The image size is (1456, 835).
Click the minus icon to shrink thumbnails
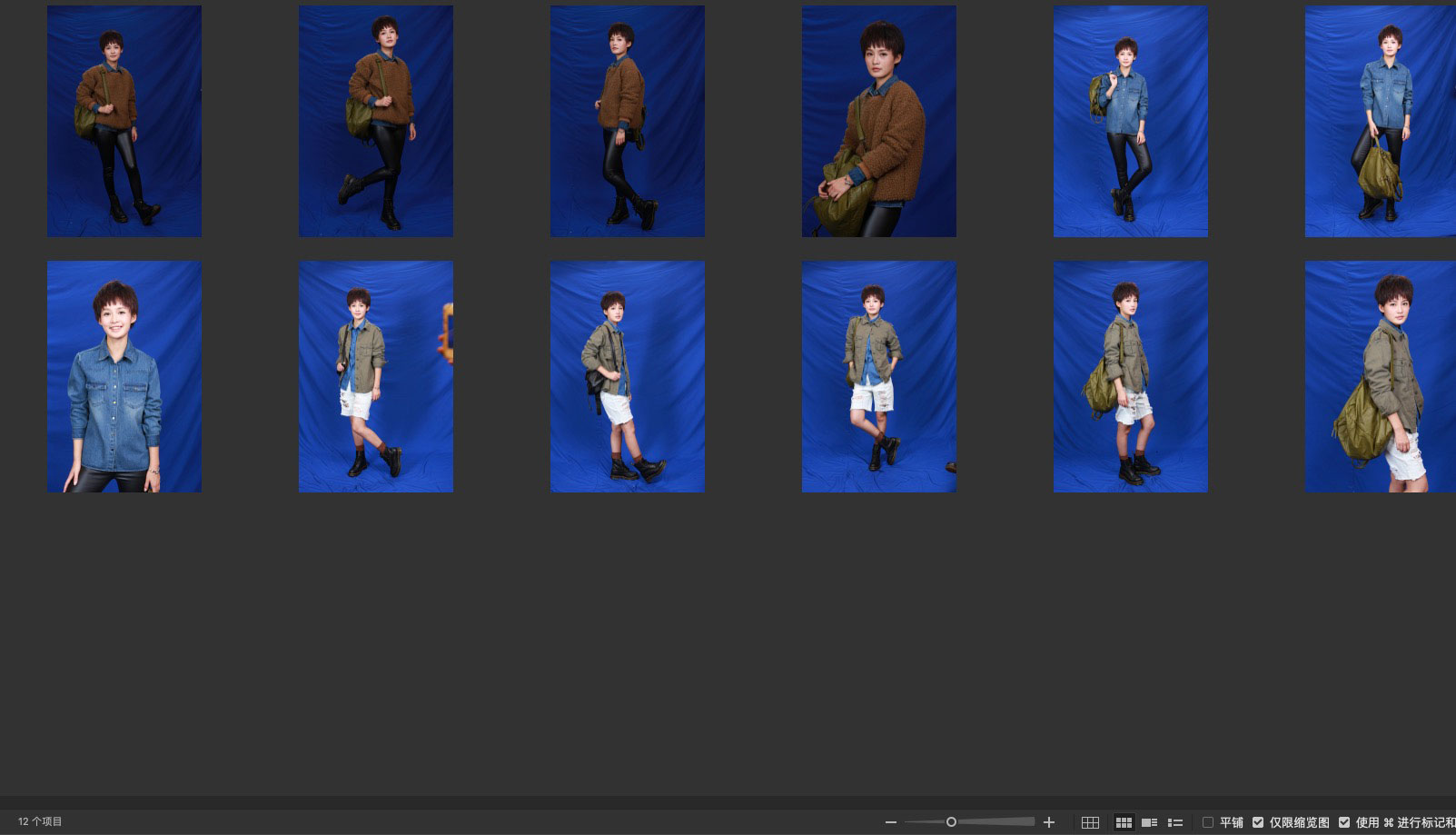pyautogui.click(x=890, y=822)
